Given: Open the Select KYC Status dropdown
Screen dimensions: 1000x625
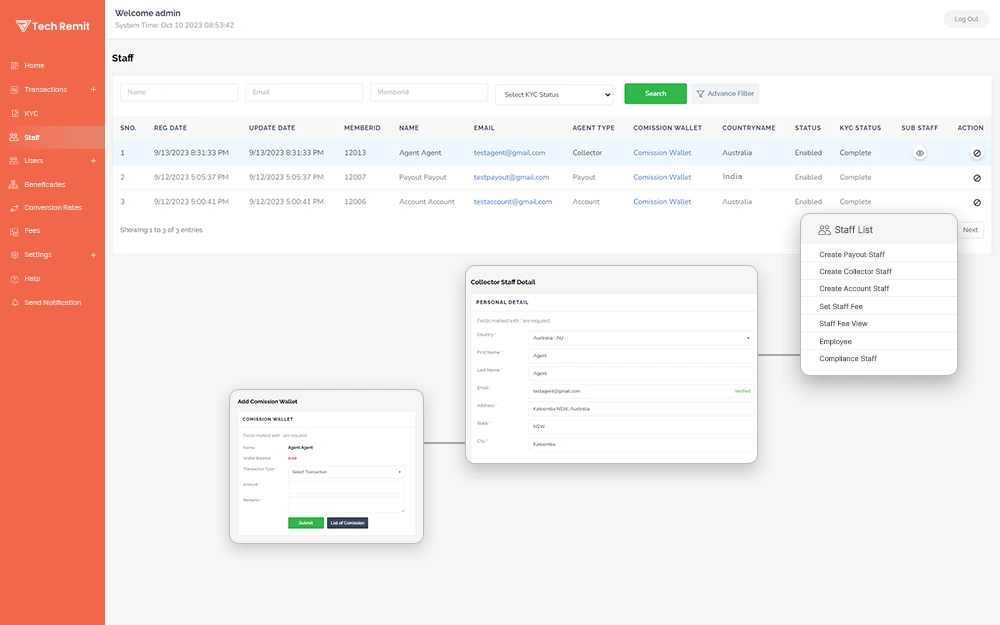Looking at the screenshot, I should click(x=554, y=95).
